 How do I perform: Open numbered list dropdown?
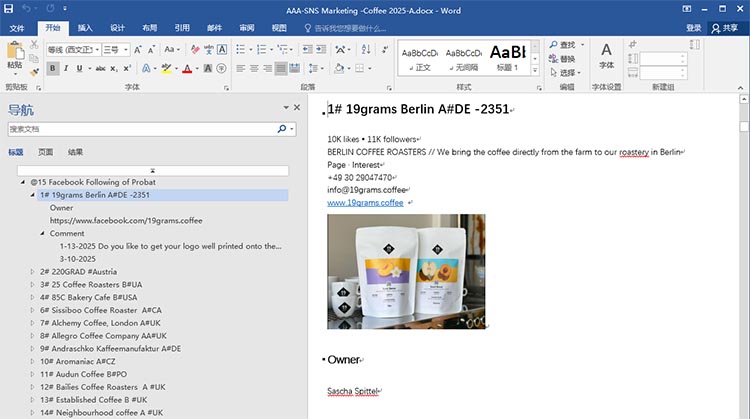(272, 49)
